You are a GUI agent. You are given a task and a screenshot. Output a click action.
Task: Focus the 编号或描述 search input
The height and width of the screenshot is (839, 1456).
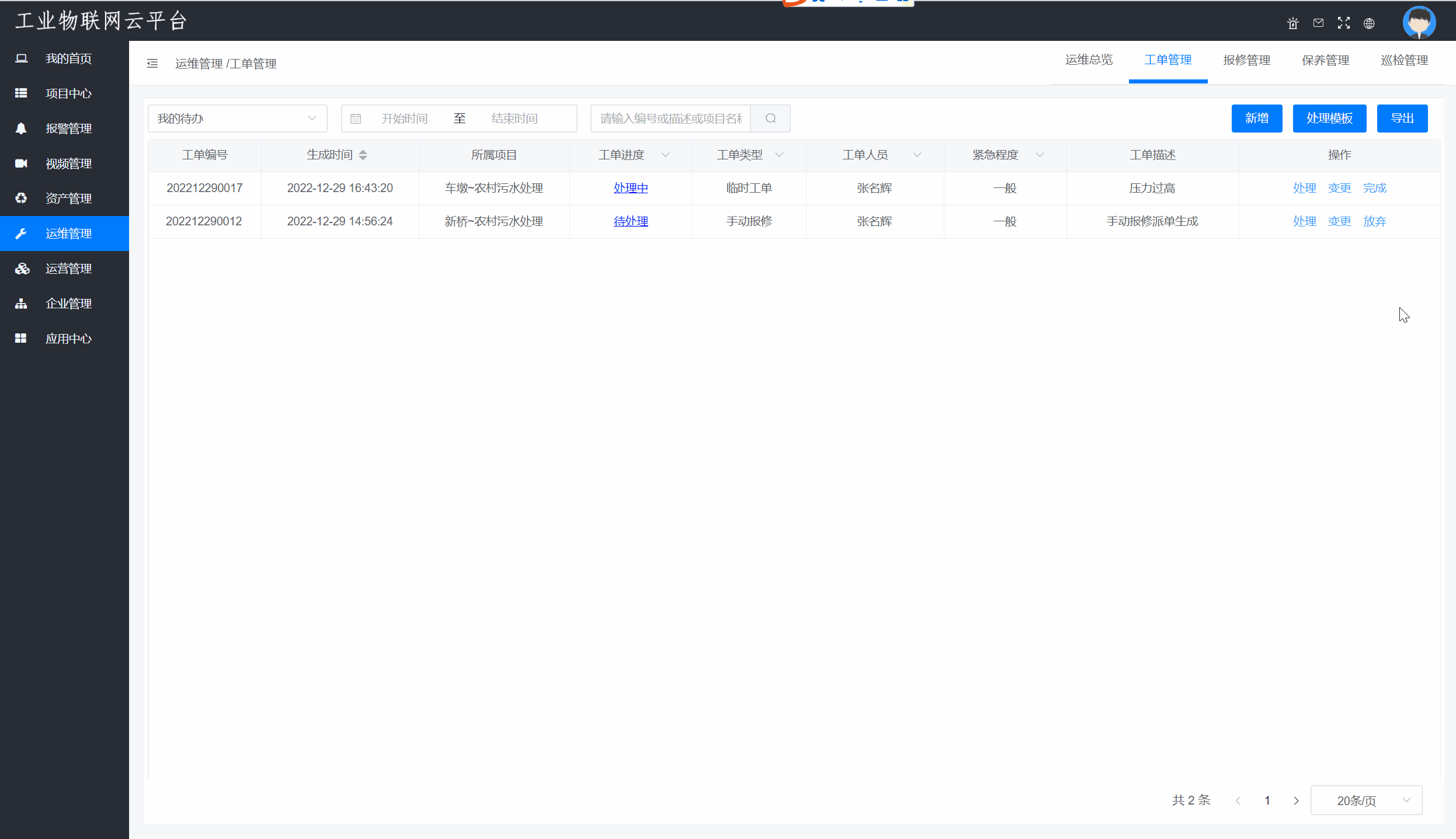tap(671, 119)
